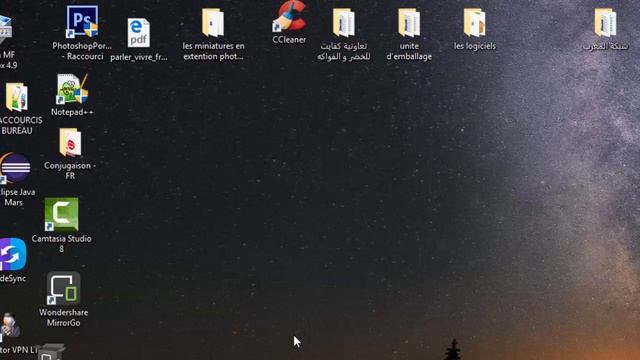Launch CCleaner from the desktop

pos(289,16)
